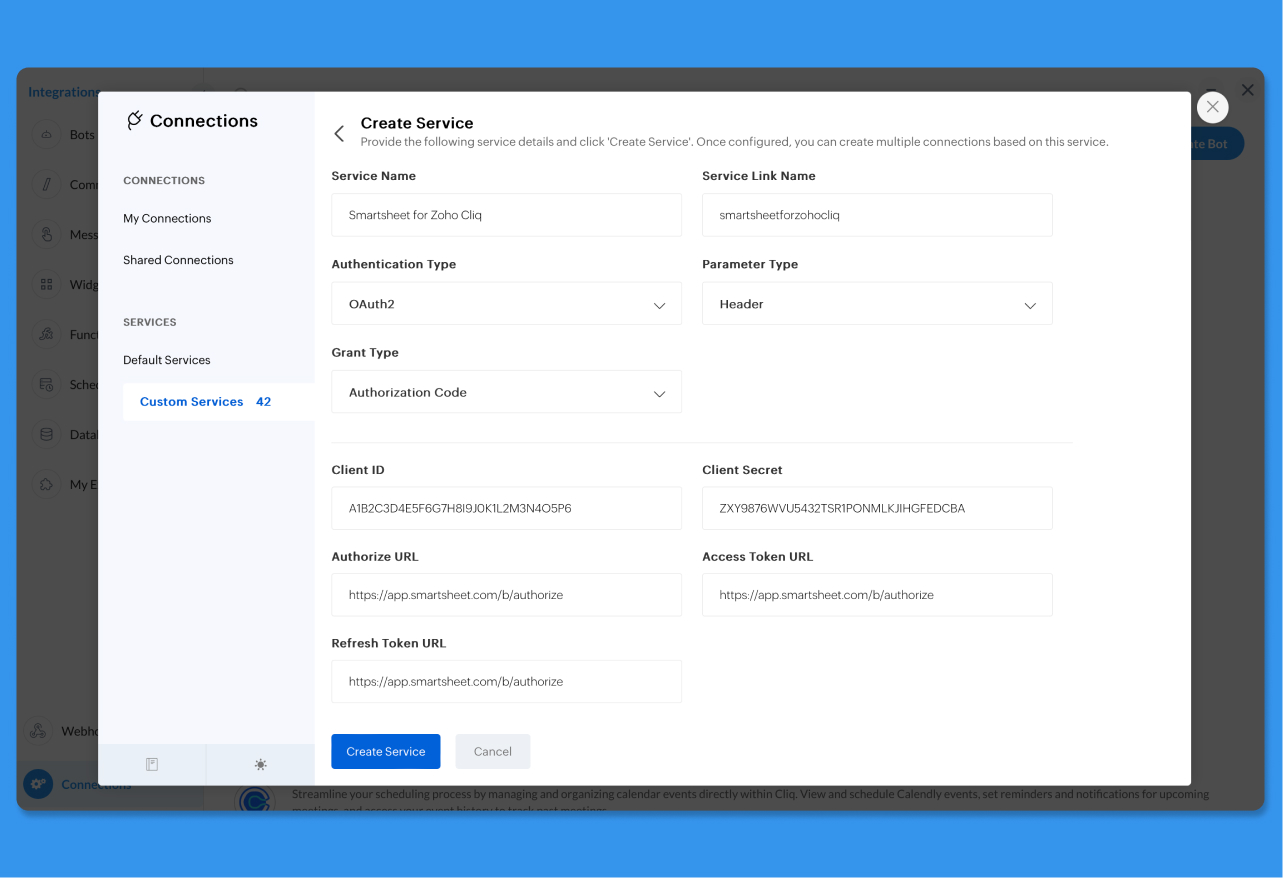Open Shared Connections in the sidebar
Screen dimensions: 1283x878
click(x=178, y=260)
